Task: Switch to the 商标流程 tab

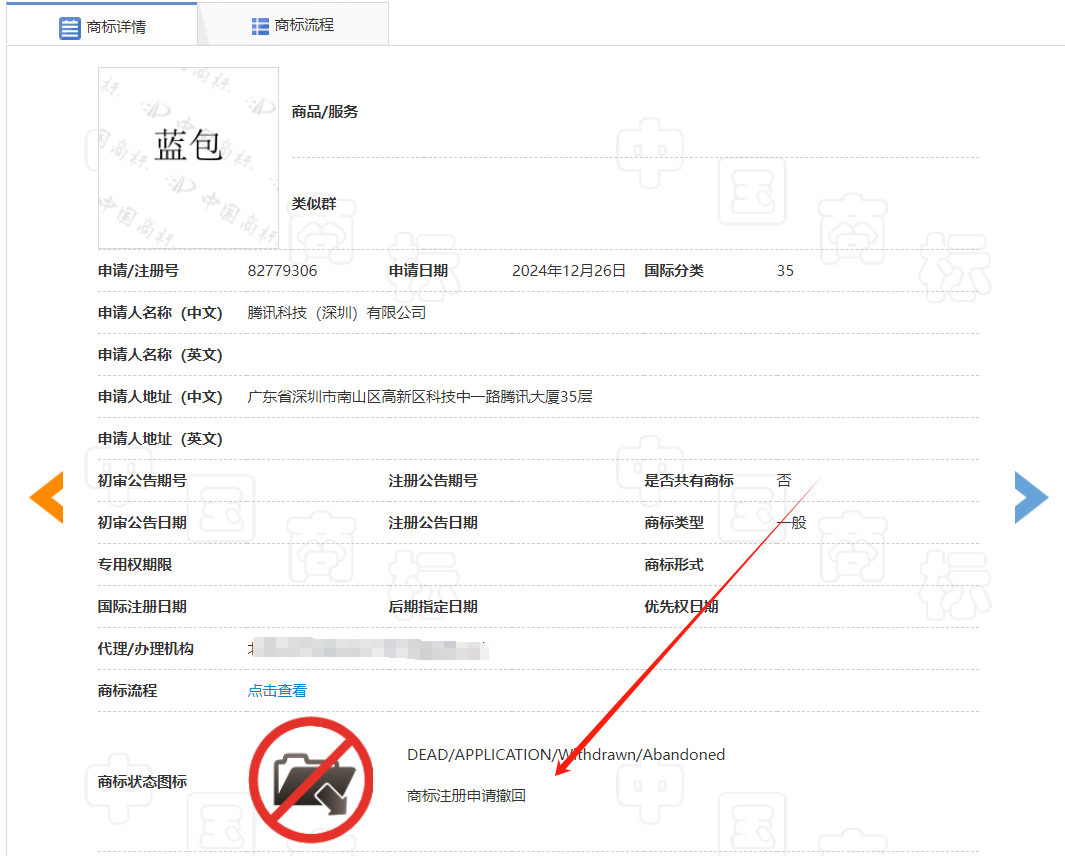Action: (x=293, y=25)
